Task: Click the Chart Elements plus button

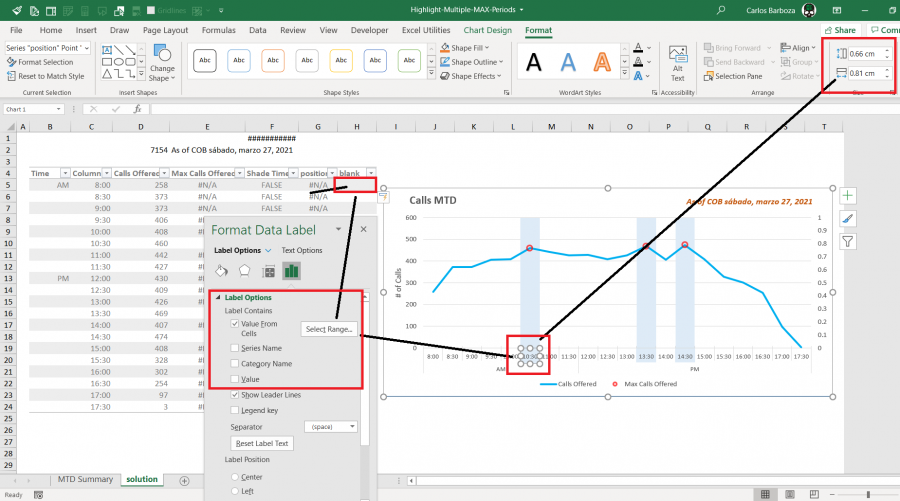Action: tap(848, 196)
